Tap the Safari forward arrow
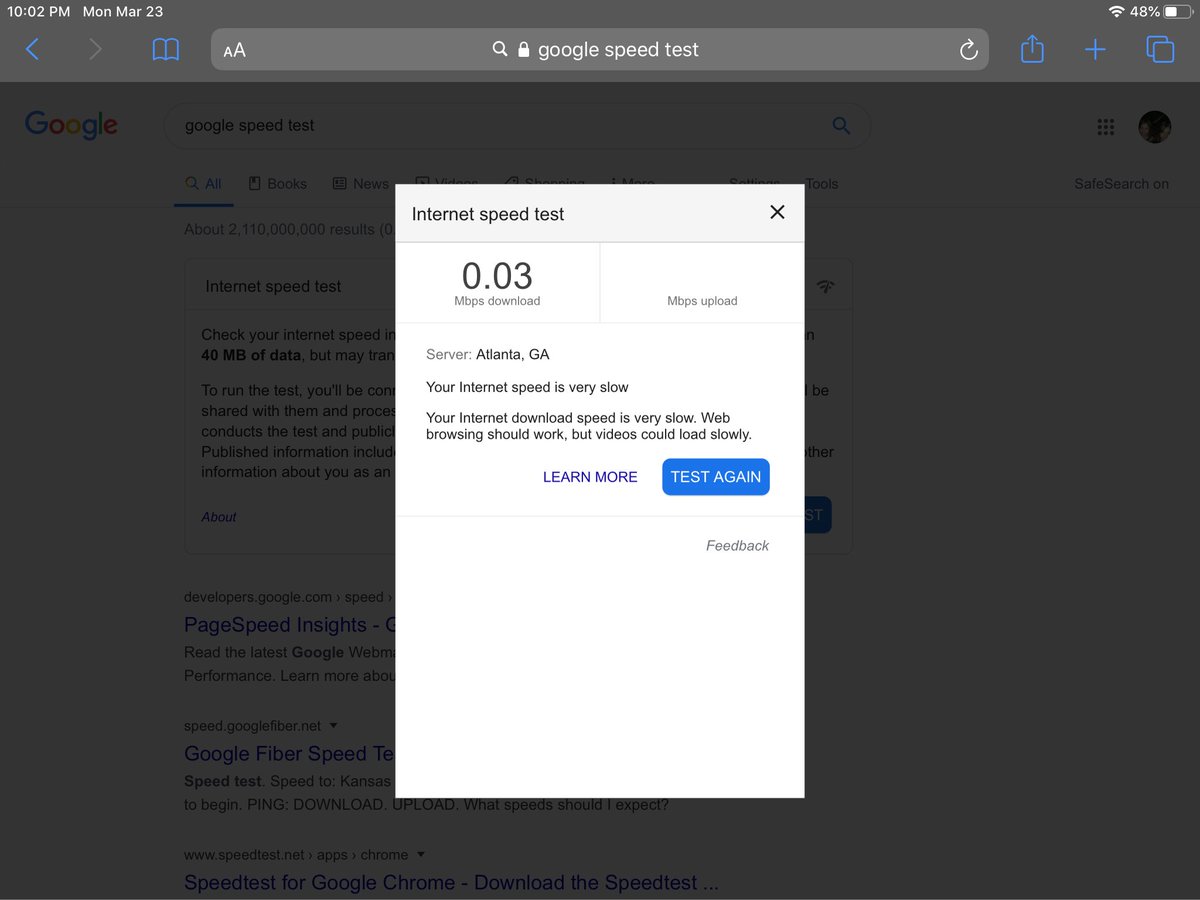Viewport: 1200px width, 900px height. click(x=95, y=49)
